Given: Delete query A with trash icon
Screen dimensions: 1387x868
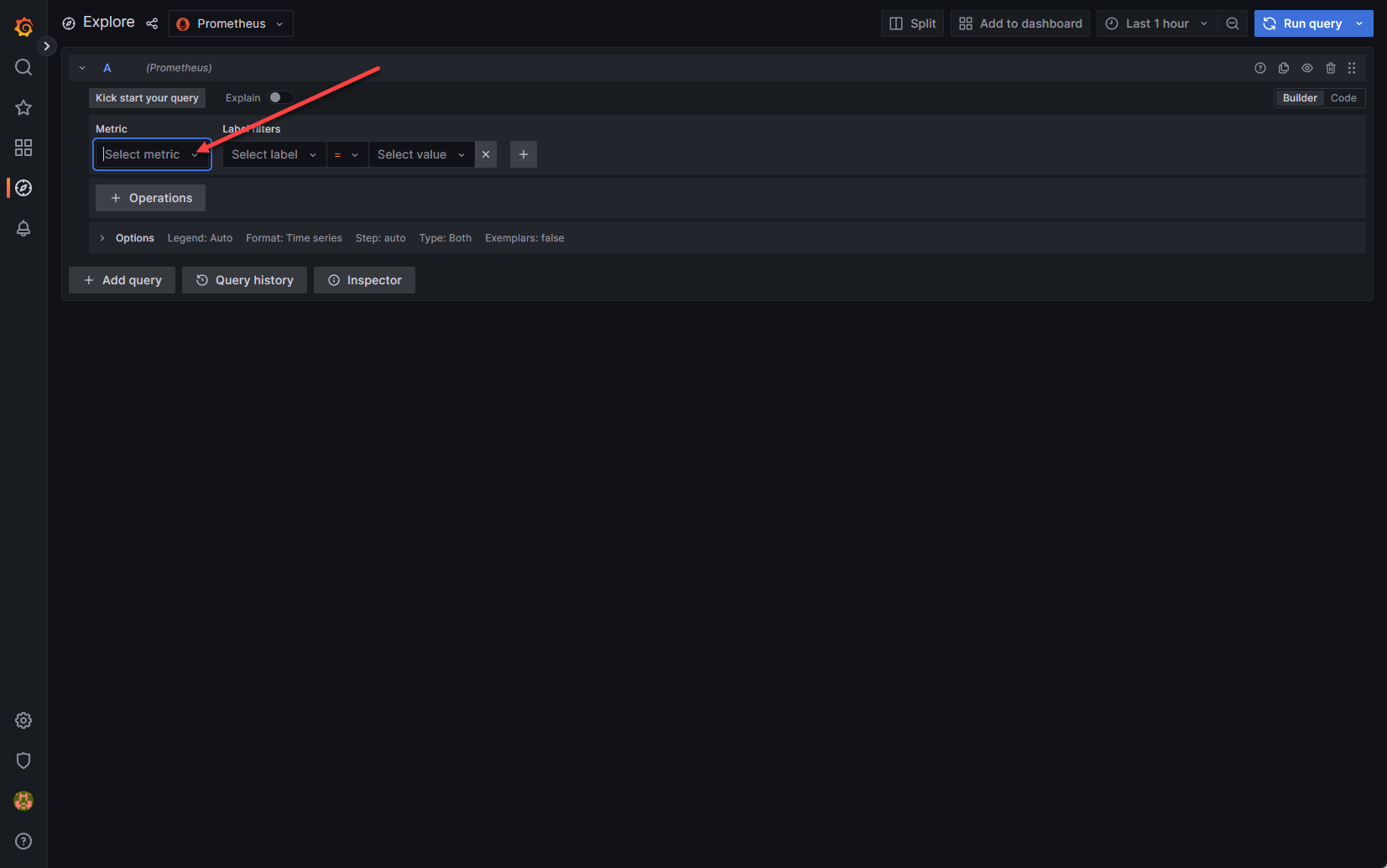Looking at the screenshot, I should coord(1331,68).
